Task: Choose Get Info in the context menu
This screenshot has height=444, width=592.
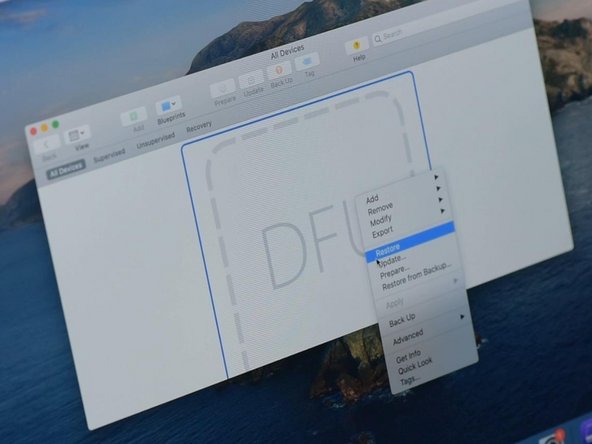Action: click(x=408, y=356)
